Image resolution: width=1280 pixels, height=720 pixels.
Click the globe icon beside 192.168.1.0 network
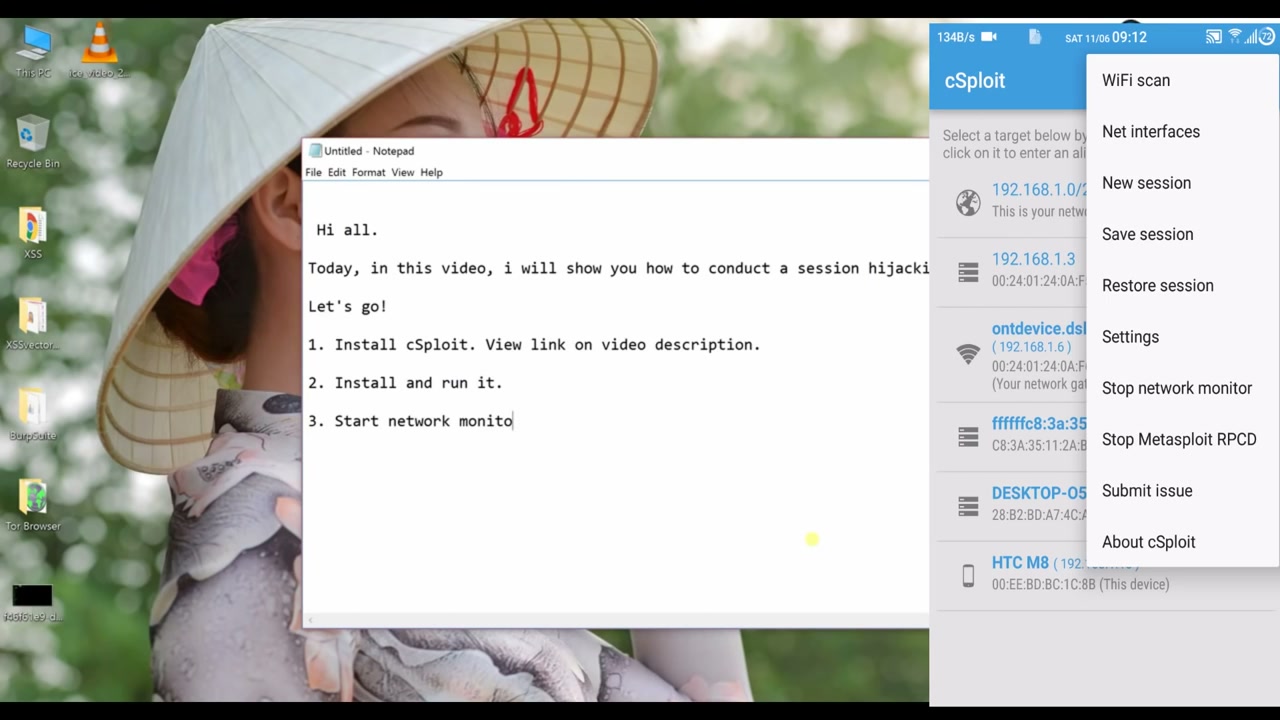968,203
